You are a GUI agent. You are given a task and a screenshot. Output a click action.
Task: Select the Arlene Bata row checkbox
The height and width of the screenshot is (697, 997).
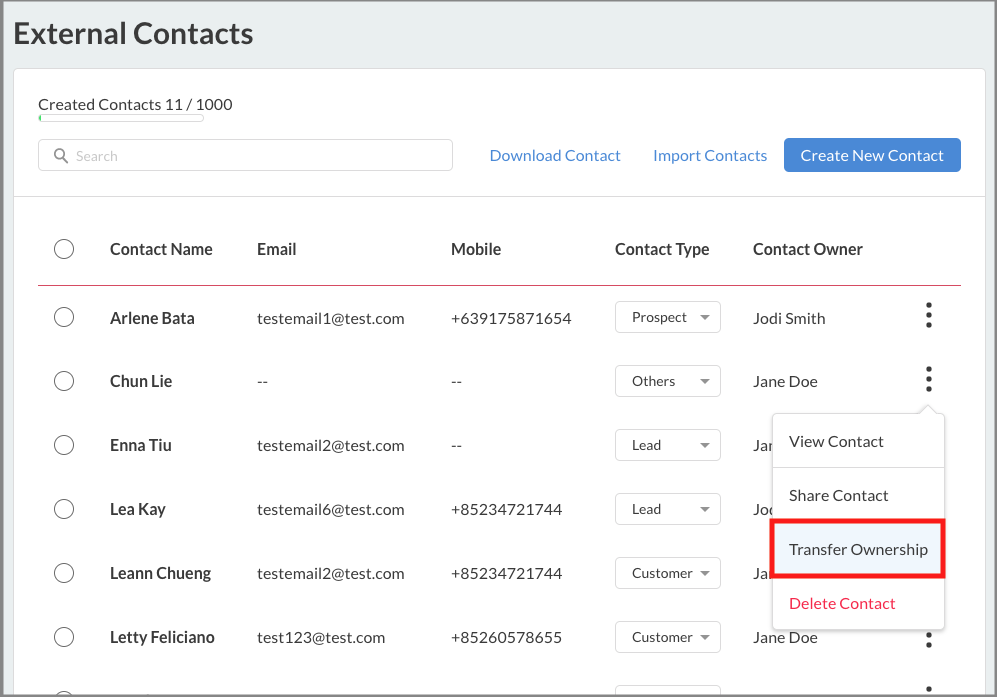[x=64, y=317]
